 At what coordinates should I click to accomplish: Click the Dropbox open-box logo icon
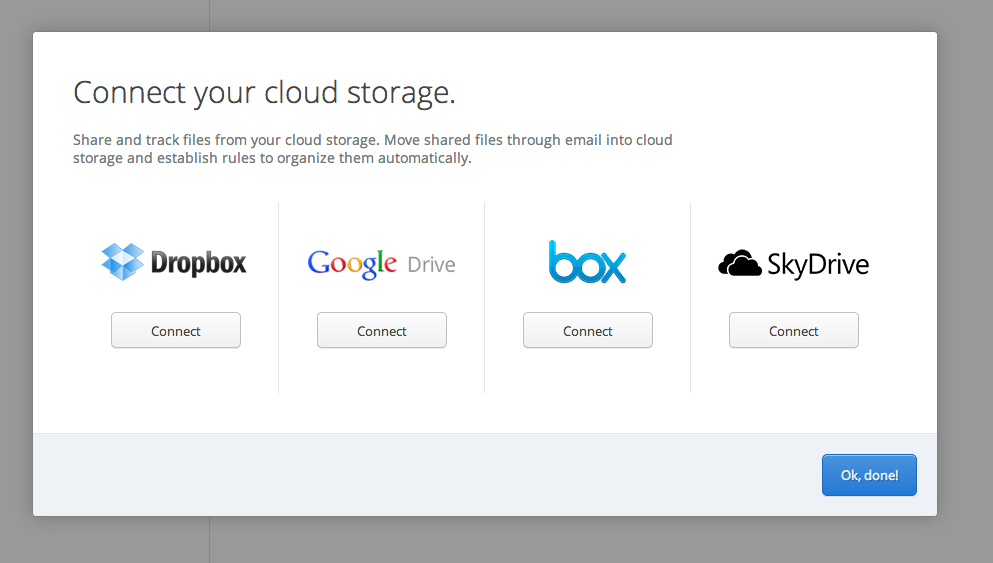point(122,262)
